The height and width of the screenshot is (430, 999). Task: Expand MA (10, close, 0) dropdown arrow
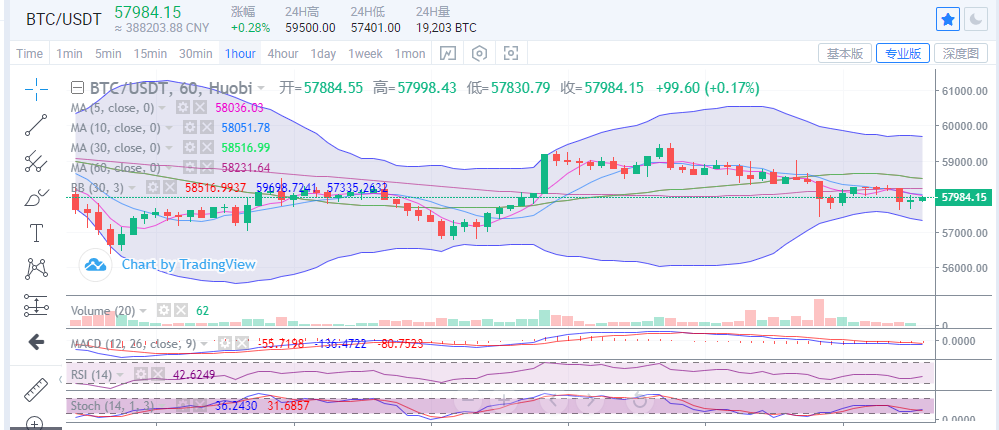169,128
